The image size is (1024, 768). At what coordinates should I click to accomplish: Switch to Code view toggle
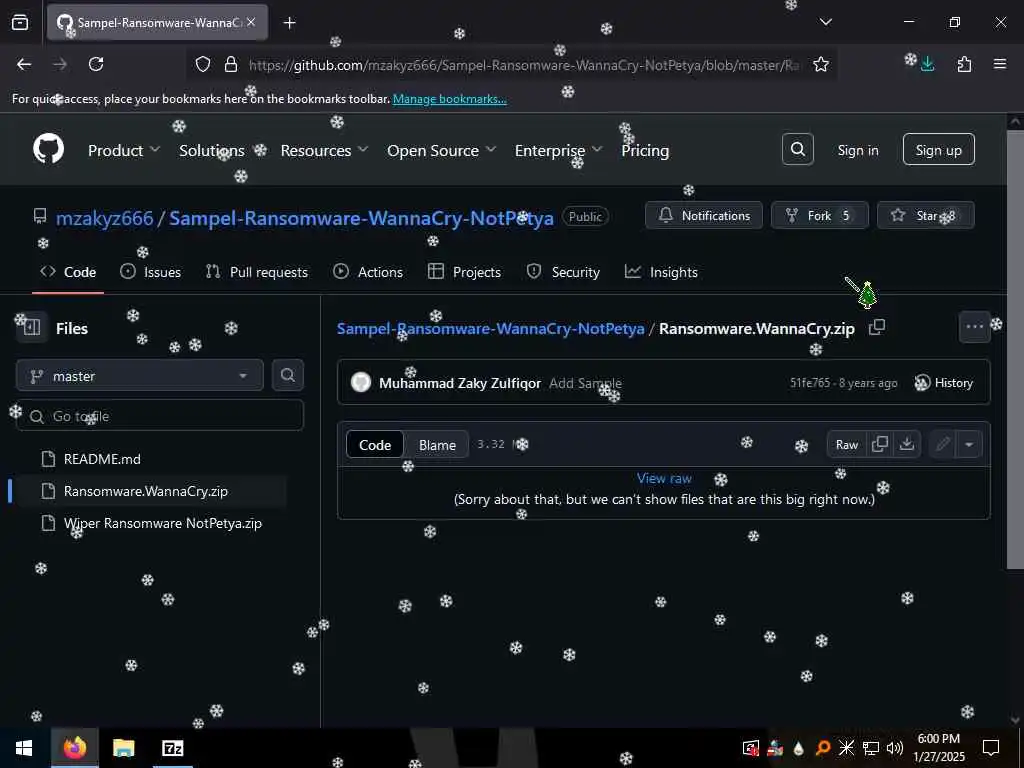(375, 445)
